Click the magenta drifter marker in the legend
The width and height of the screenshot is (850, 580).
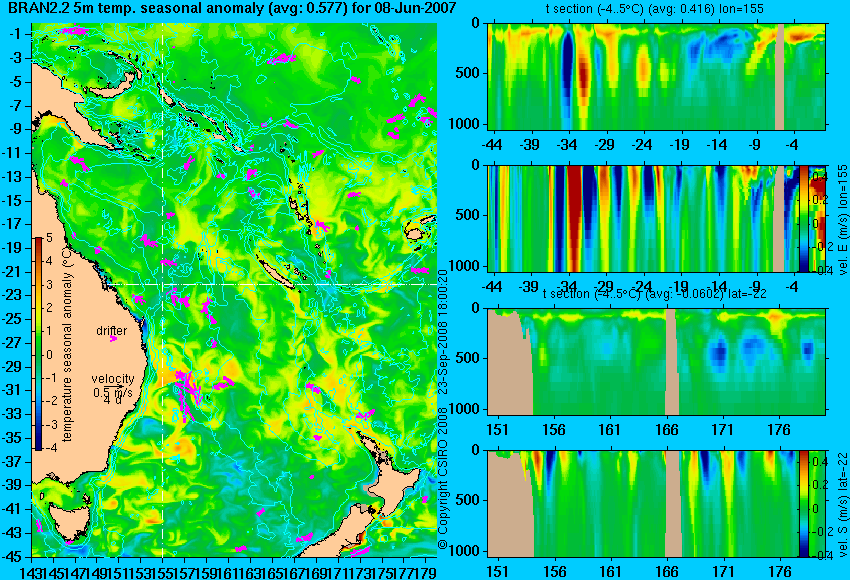tap(113, 339)
